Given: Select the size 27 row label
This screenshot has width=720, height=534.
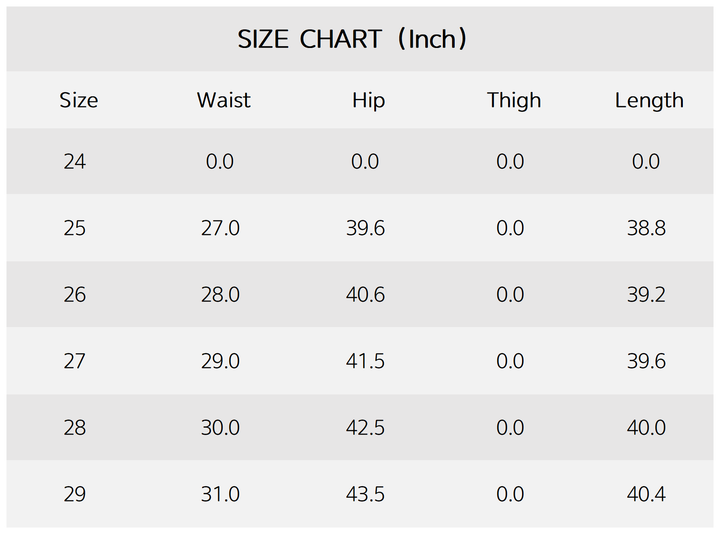Looking at the screenshot, I should [75, 361].
